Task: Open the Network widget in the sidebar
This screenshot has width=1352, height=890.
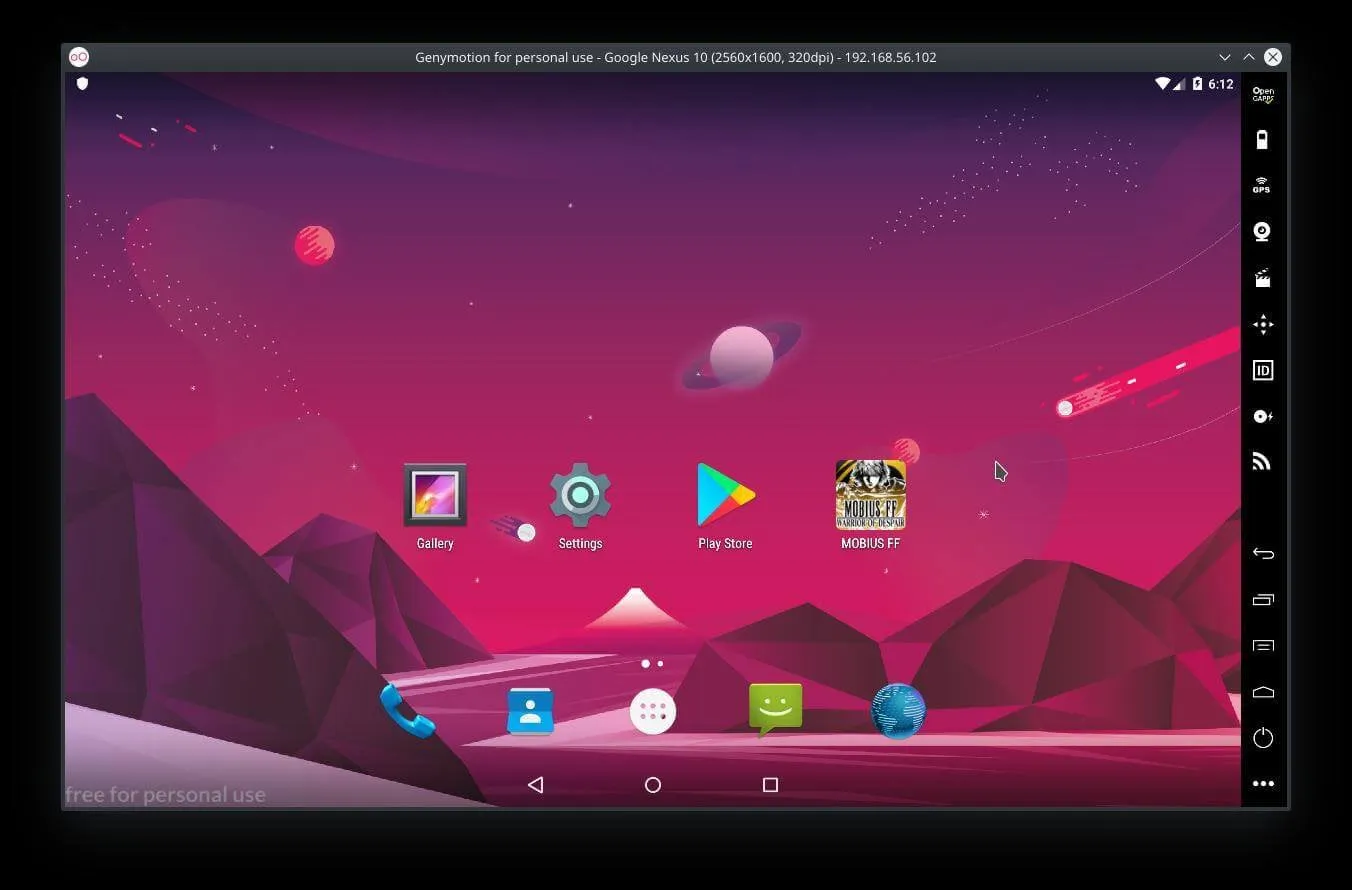Action: (1263, 461)
